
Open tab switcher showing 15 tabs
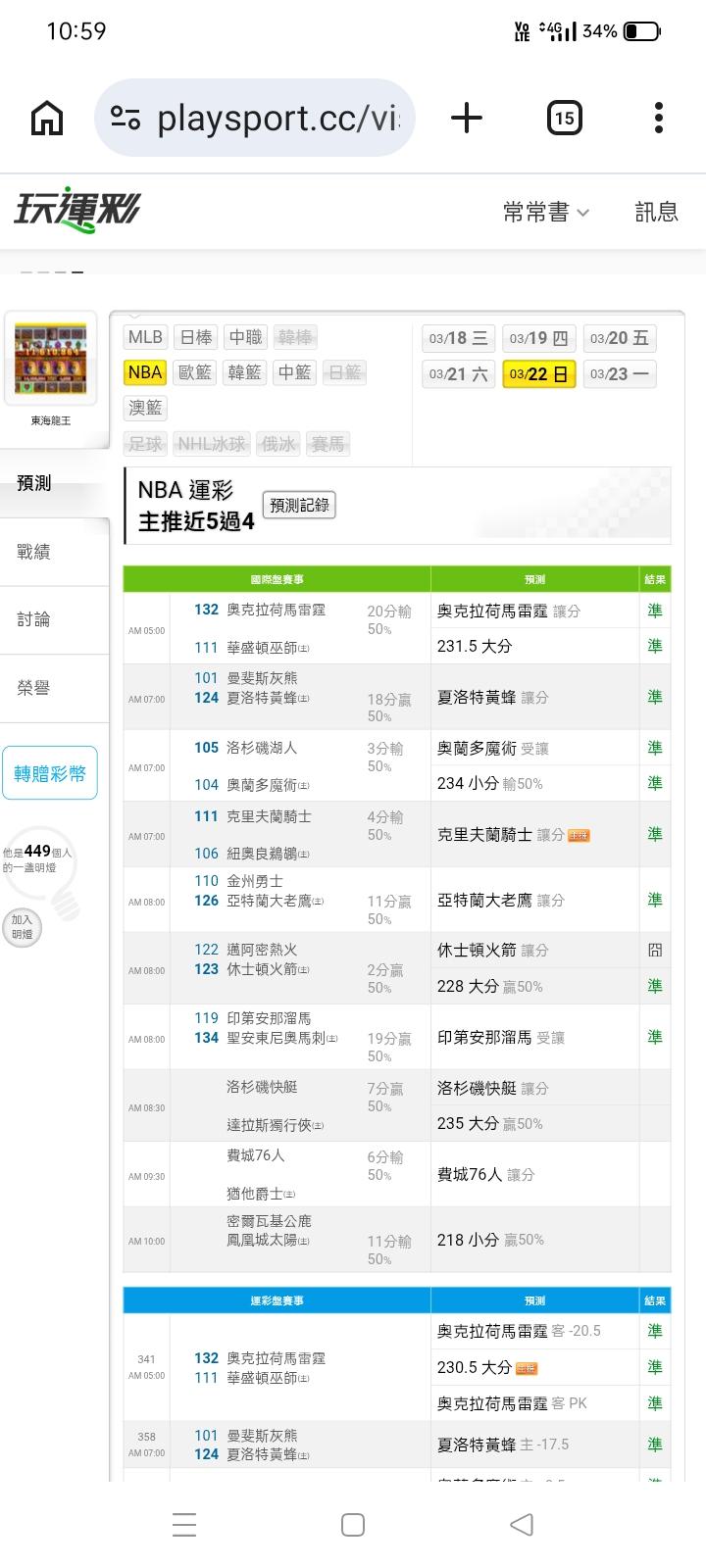tap(564, 119)
